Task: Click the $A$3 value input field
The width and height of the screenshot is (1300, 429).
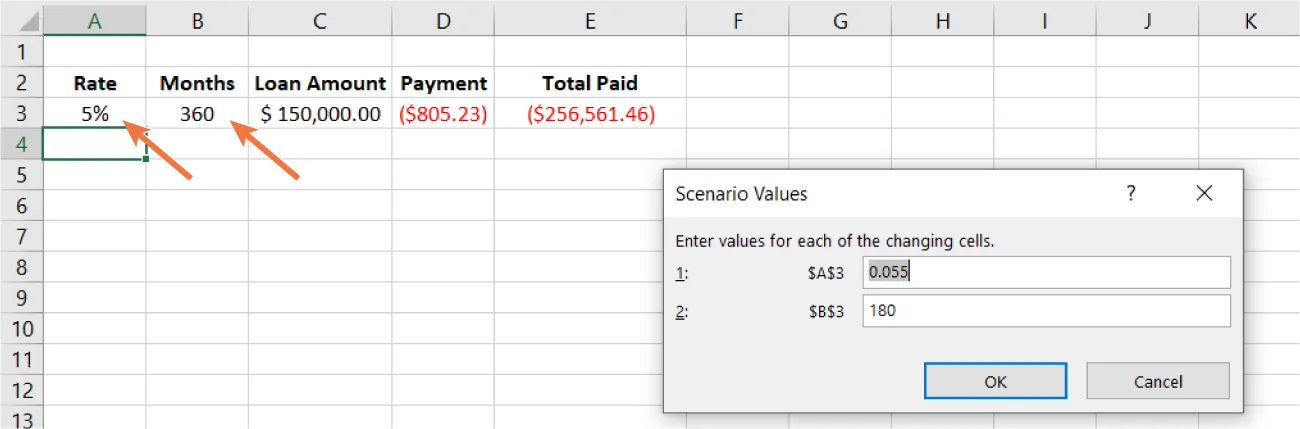Action: pos(1046,272)
